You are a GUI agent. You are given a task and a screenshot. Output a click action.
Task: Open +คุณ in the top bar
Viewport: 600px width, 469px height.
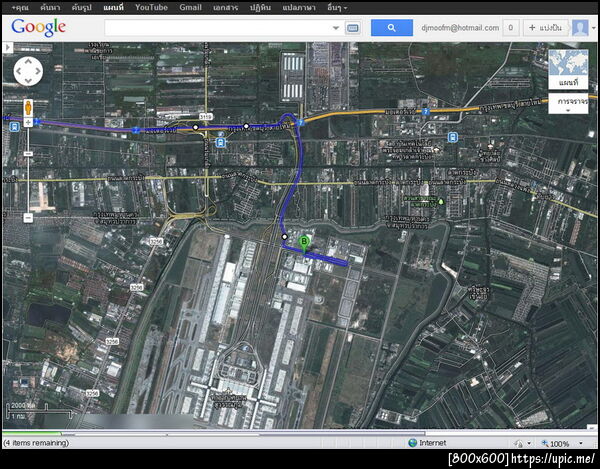pos(20,7)
